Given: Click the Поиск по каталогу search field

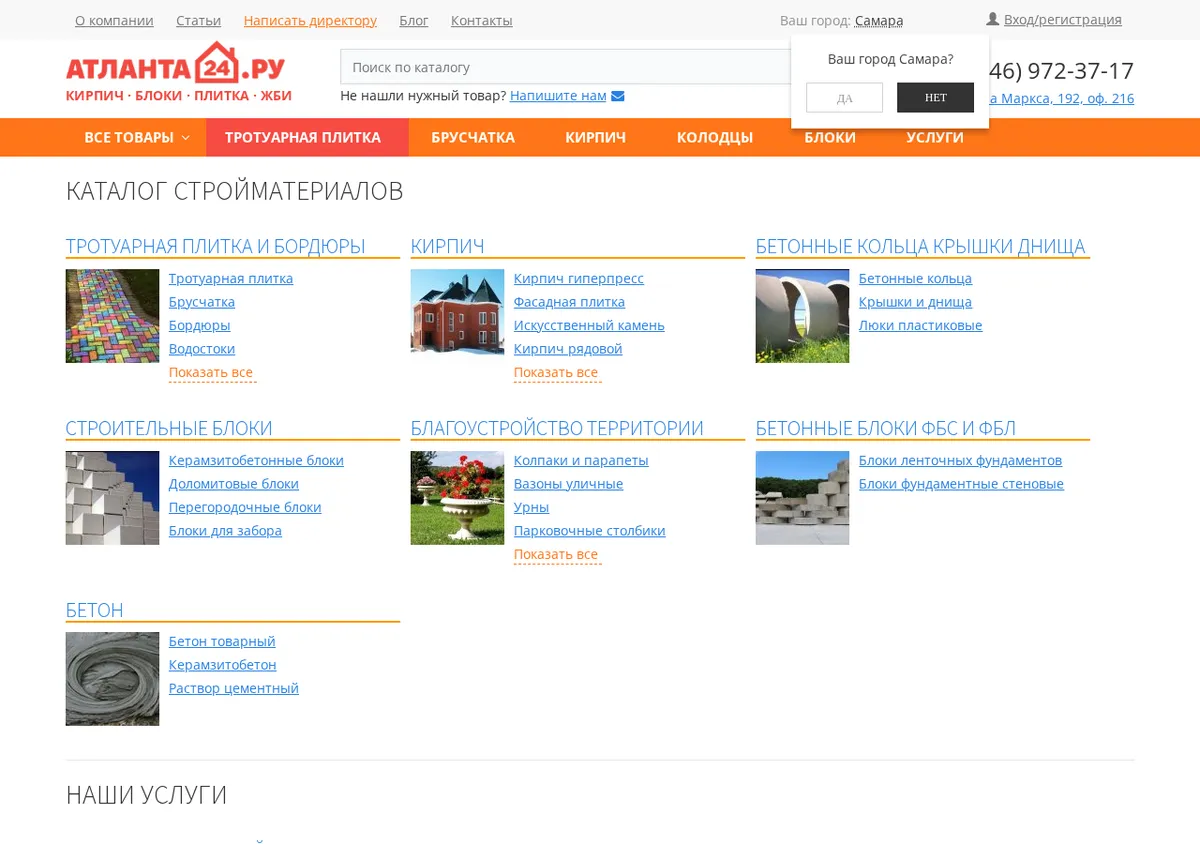Looking at the screenshot, I should (x=567, y=67).
